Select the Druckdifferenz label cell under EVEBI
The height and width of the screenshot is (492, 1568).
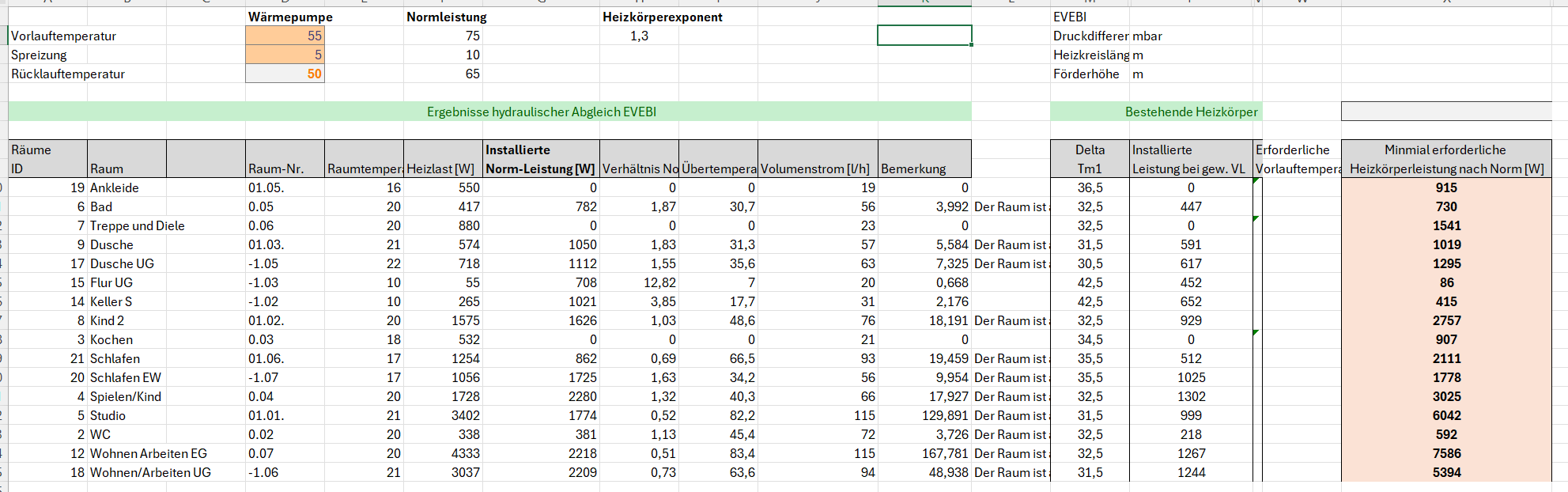pyautogui.click(x=1090, y=36)
